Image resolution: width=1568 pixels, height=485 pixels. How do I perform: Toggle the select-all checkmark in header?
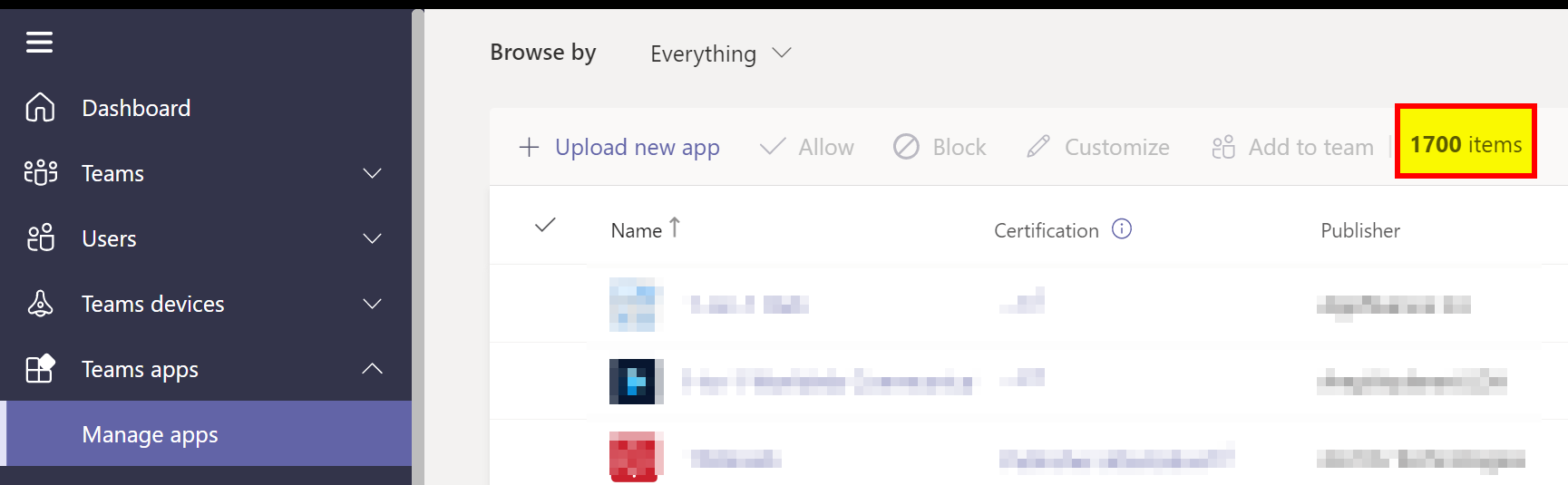pos(545,226)
